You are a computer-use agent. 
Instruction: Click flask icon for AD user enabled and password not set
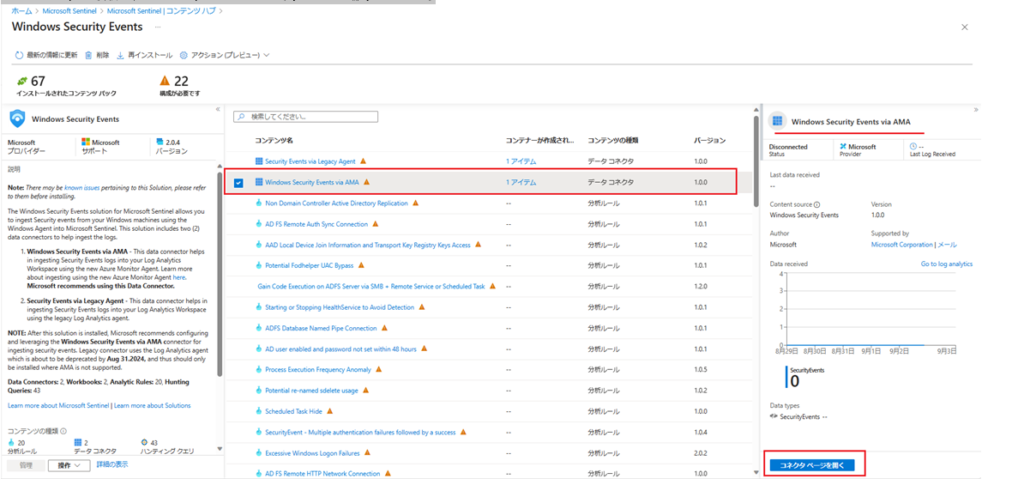point(259,349)
